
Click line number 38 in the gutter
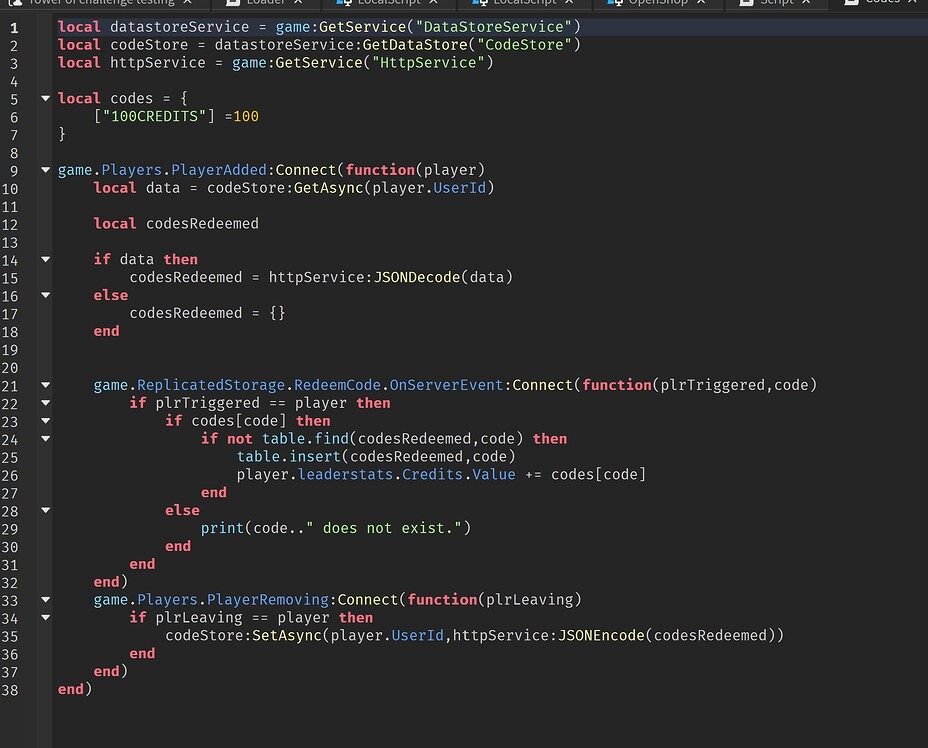click(x=10, y=690)
